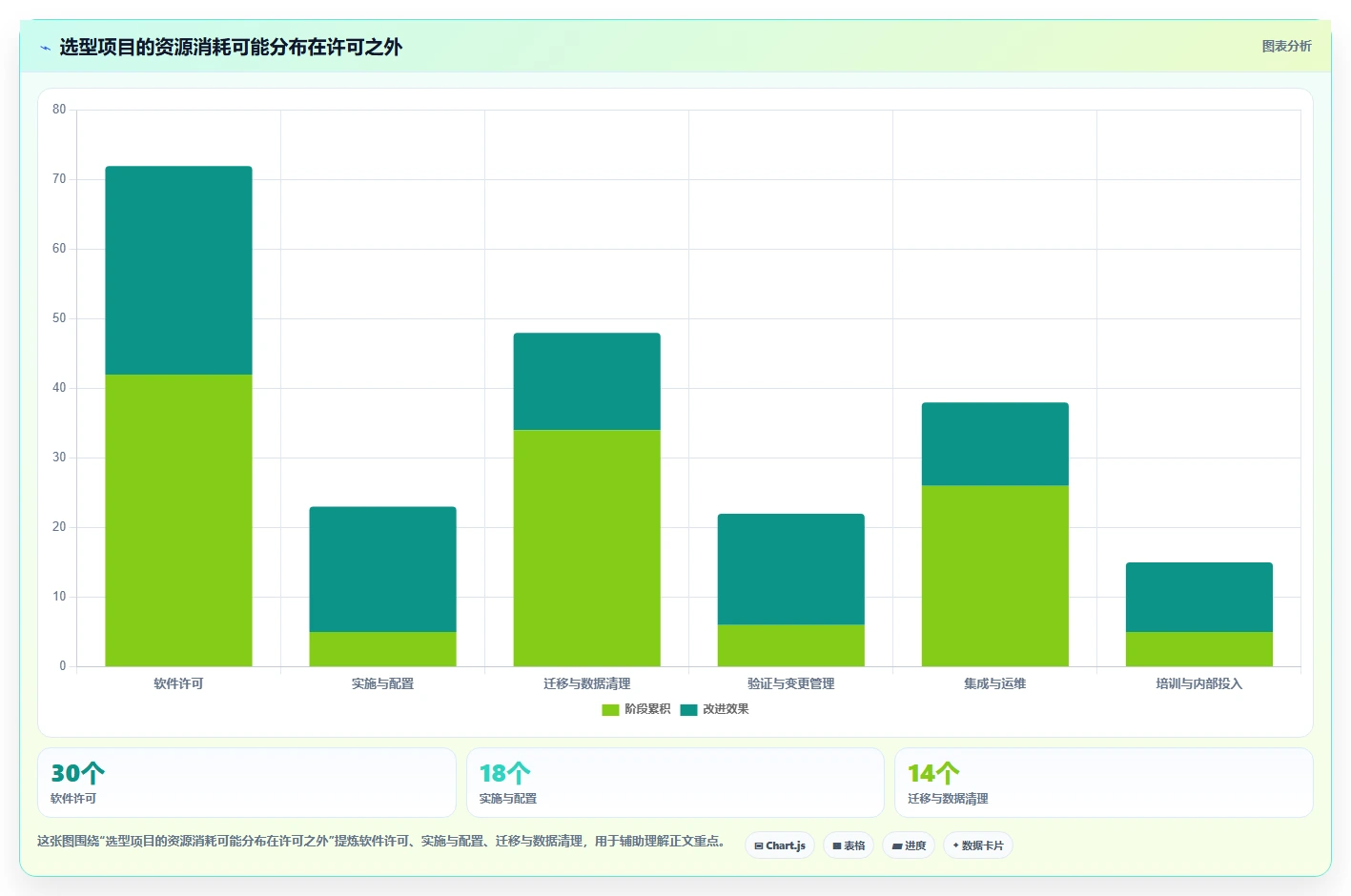Click the 集成与运维 x-axis label
1351x896 pixels.
coord(994,683)
